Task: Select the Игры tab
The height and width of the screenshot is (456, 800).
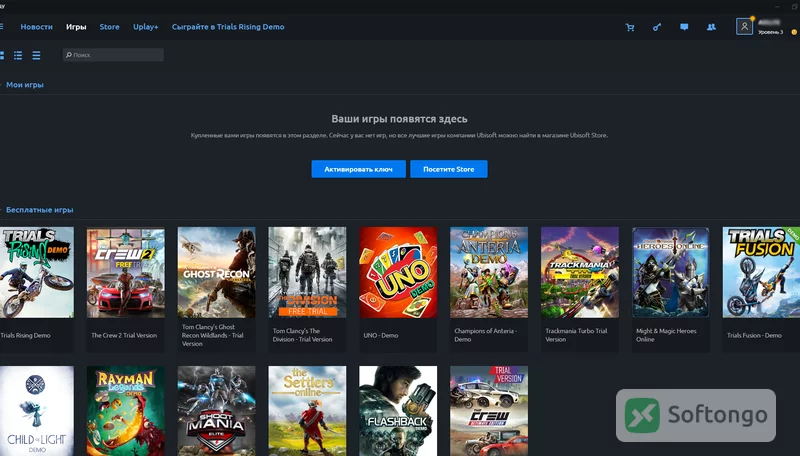Action: click(x=76, y=27)
